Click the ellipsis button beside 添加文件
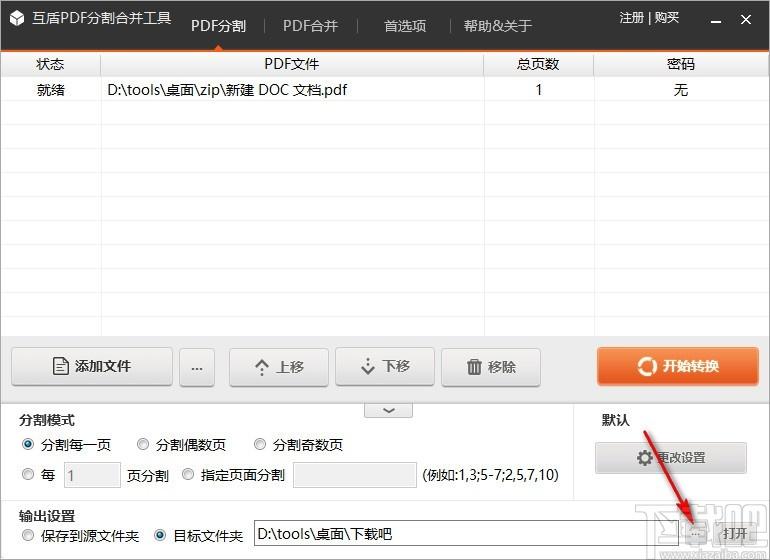This screenshot has height=560, width=770. pos(197,367)
